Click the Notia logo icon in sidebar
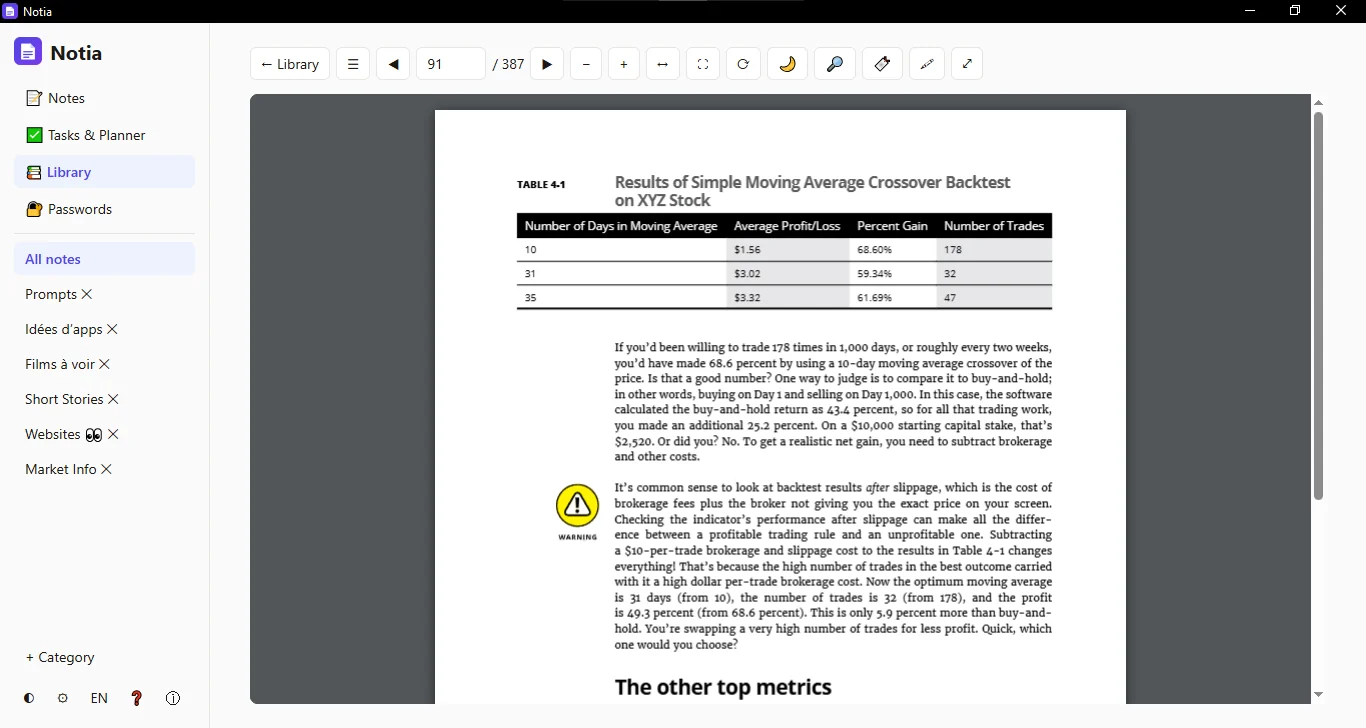Viewport: 1366px width, 728px height. [x=28, y=52]
